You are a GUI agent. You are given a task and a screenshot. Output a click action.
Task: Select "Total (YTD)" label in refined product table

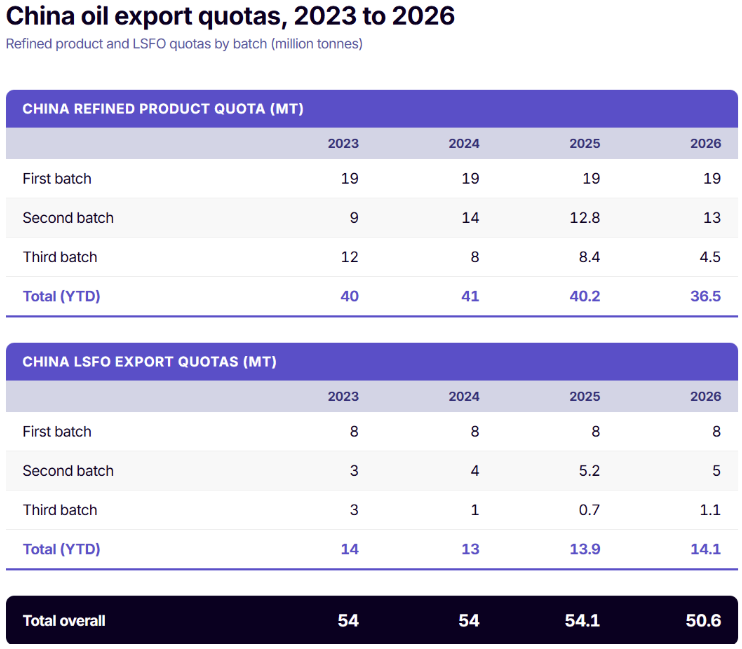62,296
